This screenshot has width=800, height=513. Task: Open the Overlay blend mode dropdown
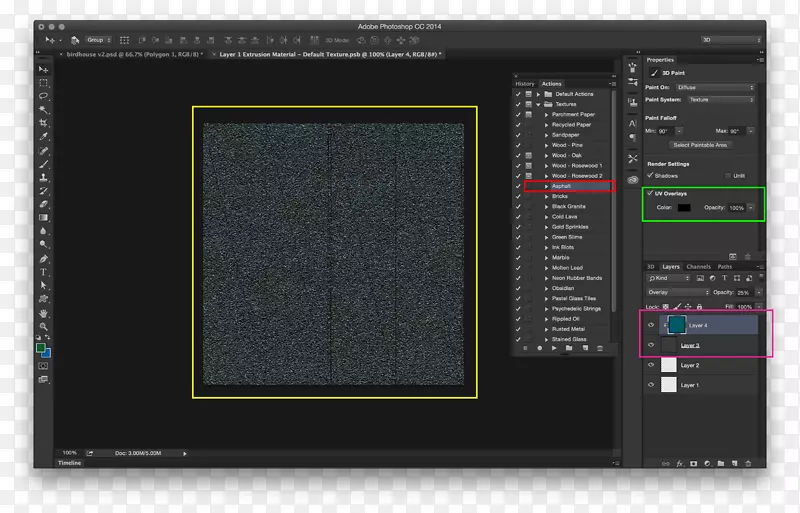point(677,292)
